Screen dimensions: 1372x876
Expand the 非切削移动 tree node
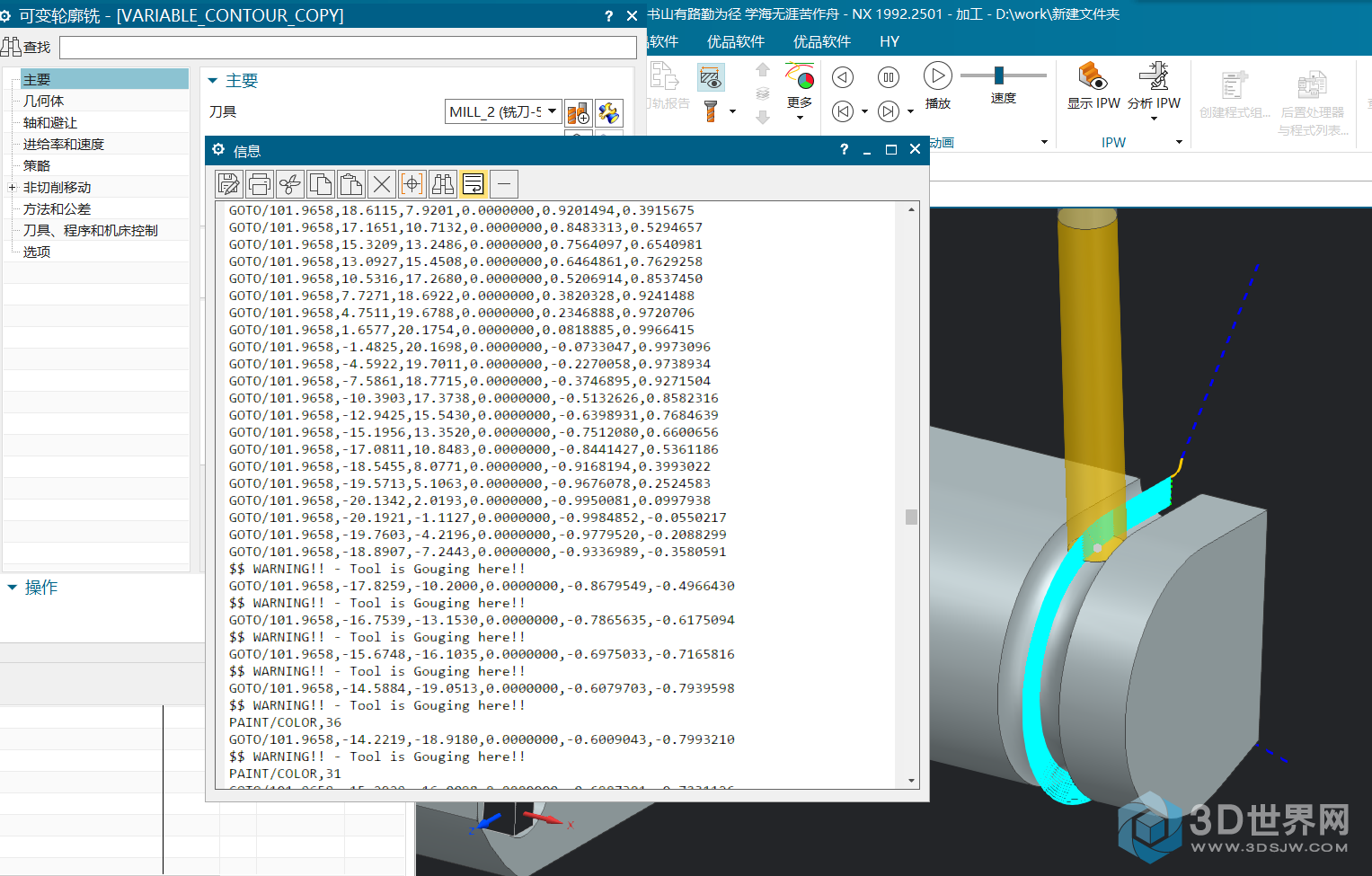[12, 188]
